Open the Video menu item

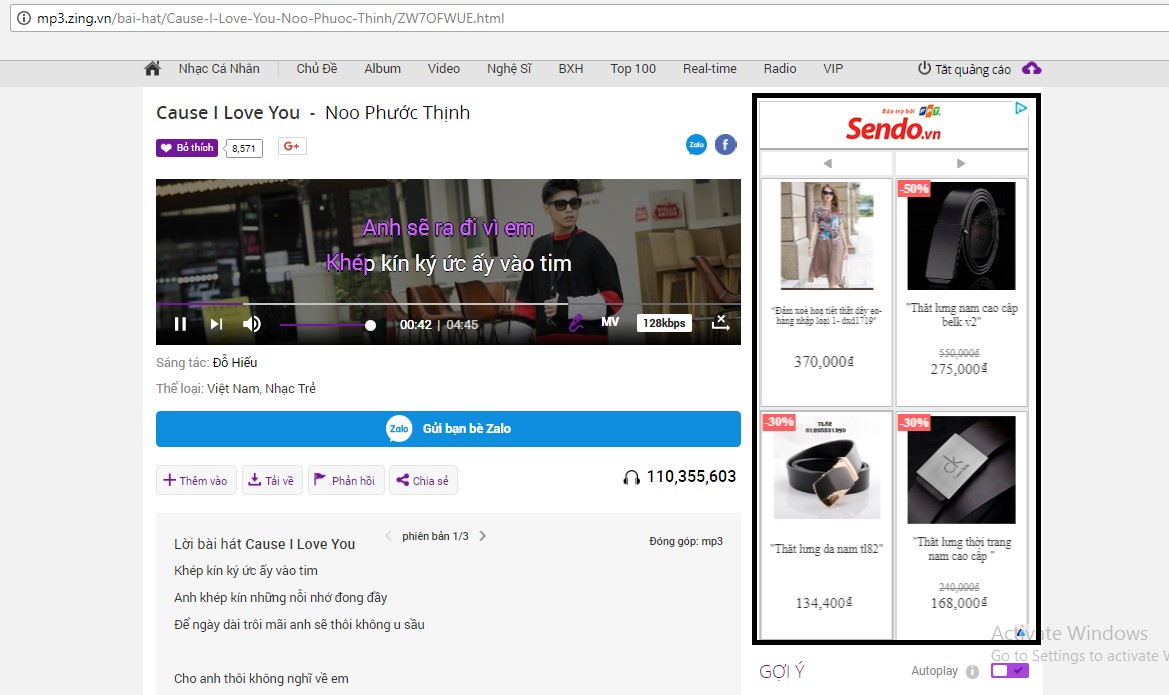[x=444, y=69]
